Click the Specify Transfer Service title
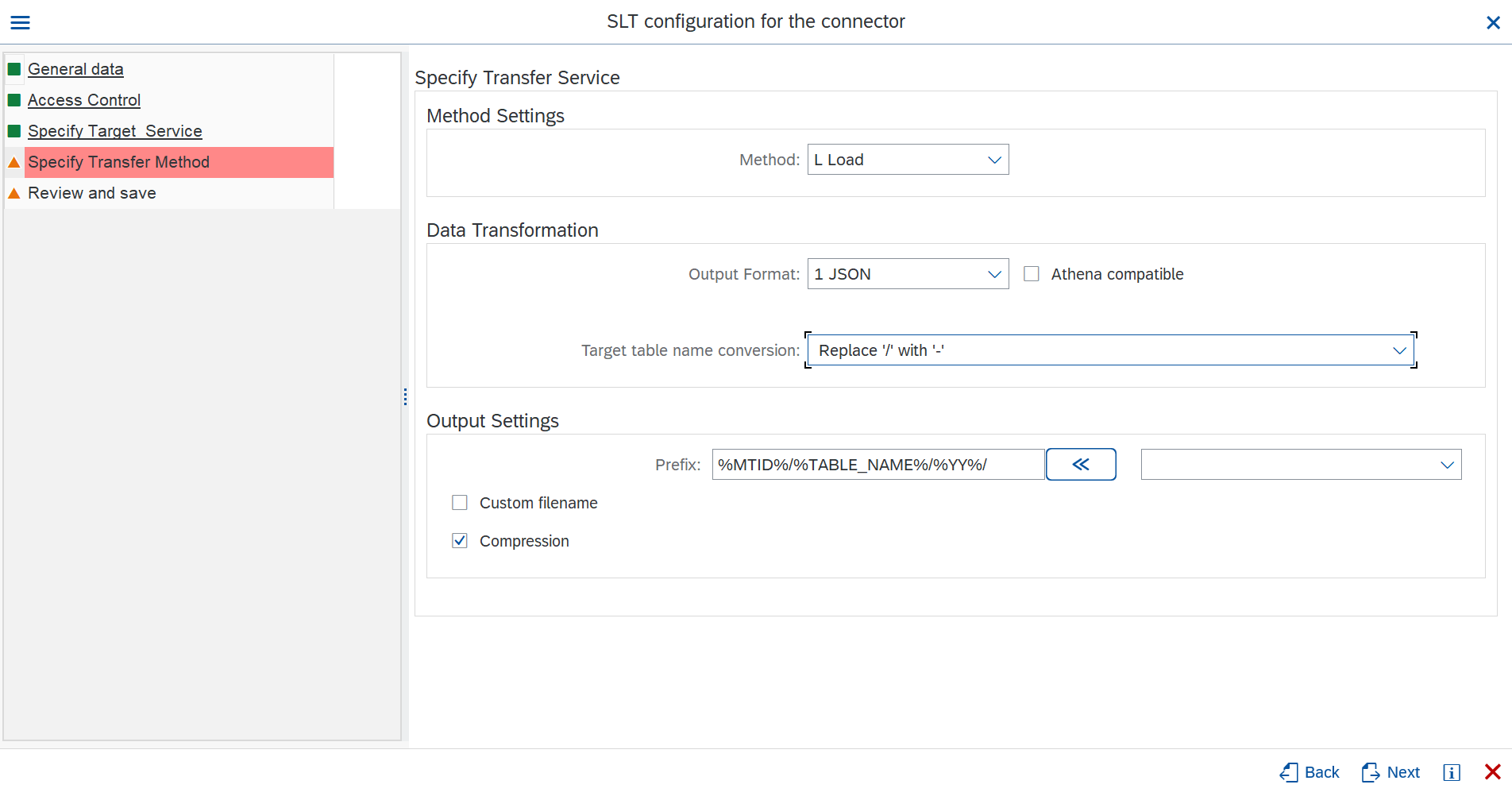The width and height of the screenshot is (1512, 796). [x=517, y=78]
